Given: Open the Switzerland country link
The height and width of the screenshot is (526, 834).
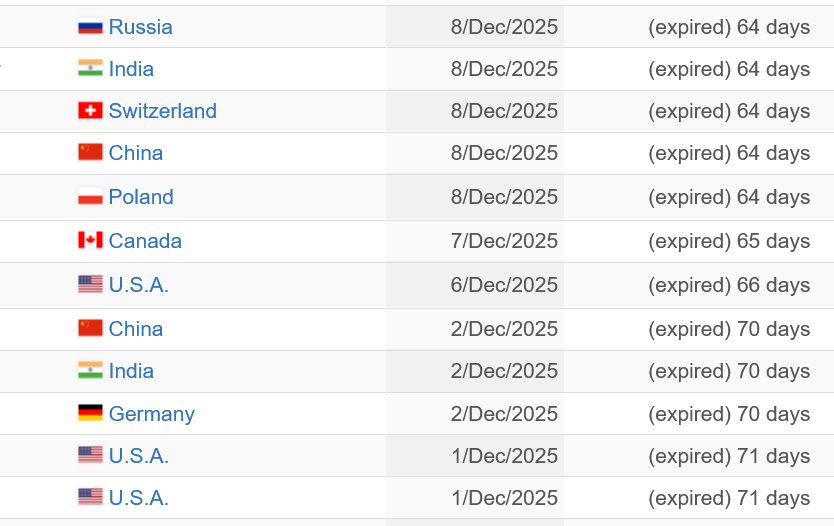Looking at the screenshot, I should click(162, 111).
